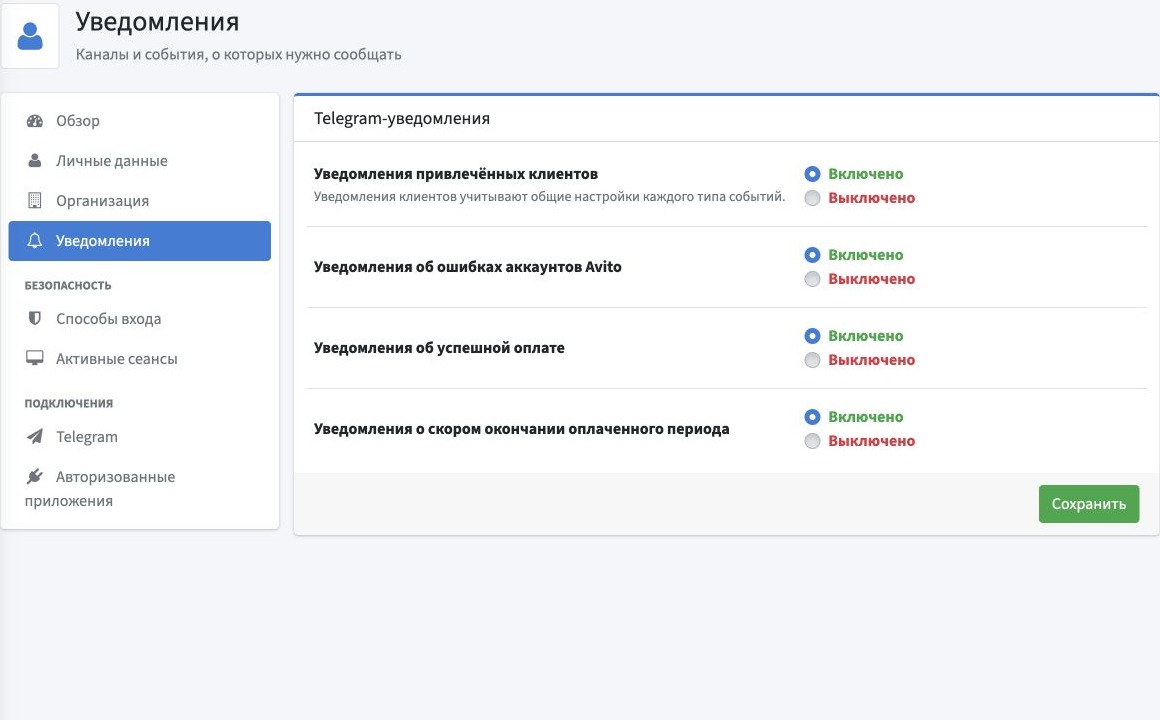Open Способы входа settings

(x=139, y=319)
